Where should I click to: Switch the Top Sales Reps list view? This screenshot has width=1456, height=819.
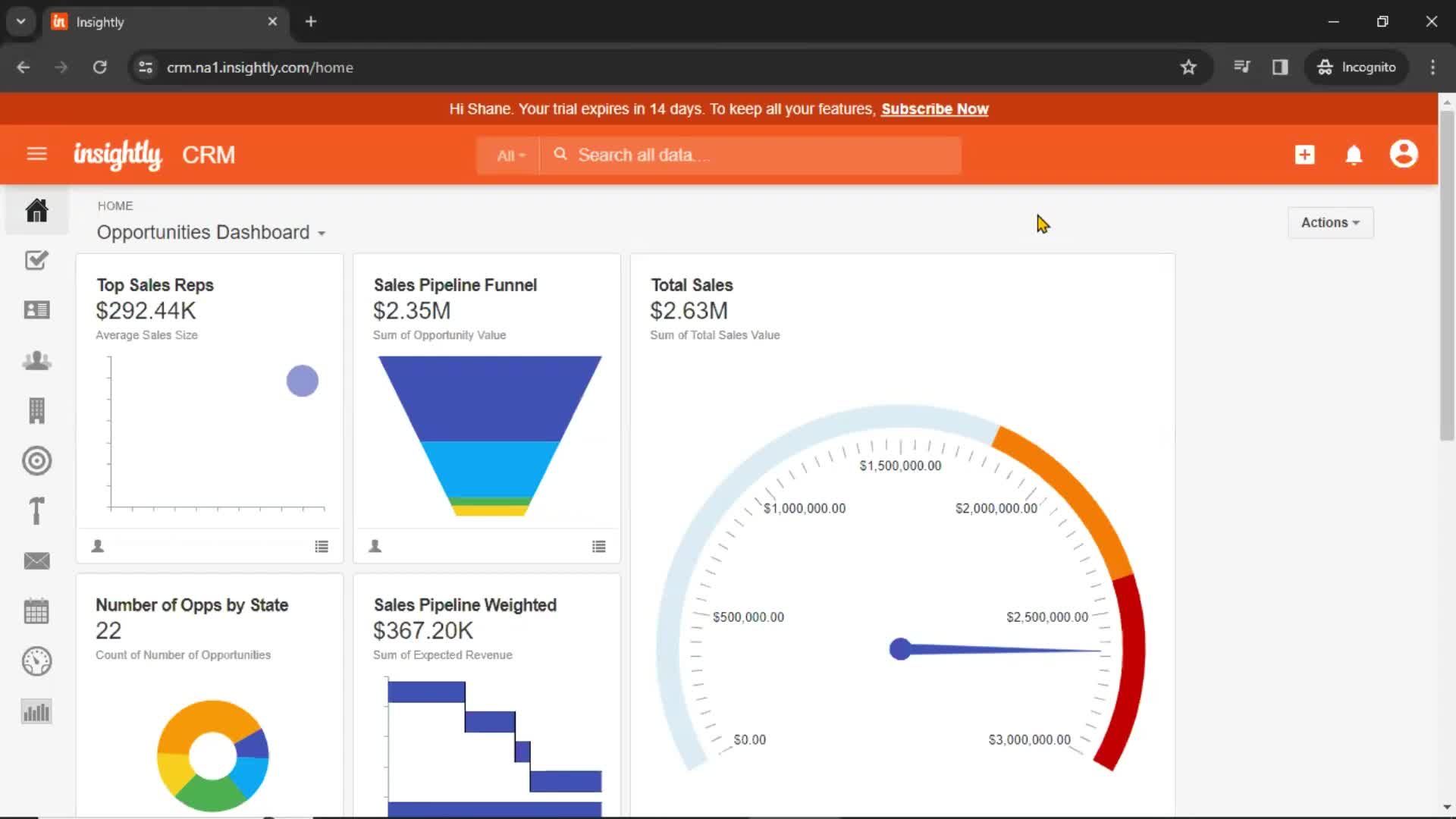click(321, 545)
